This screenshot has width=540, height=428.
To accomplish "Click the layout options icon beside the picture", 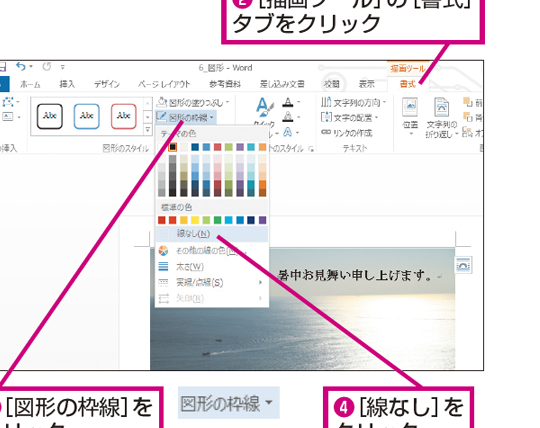I will (464, 265).
